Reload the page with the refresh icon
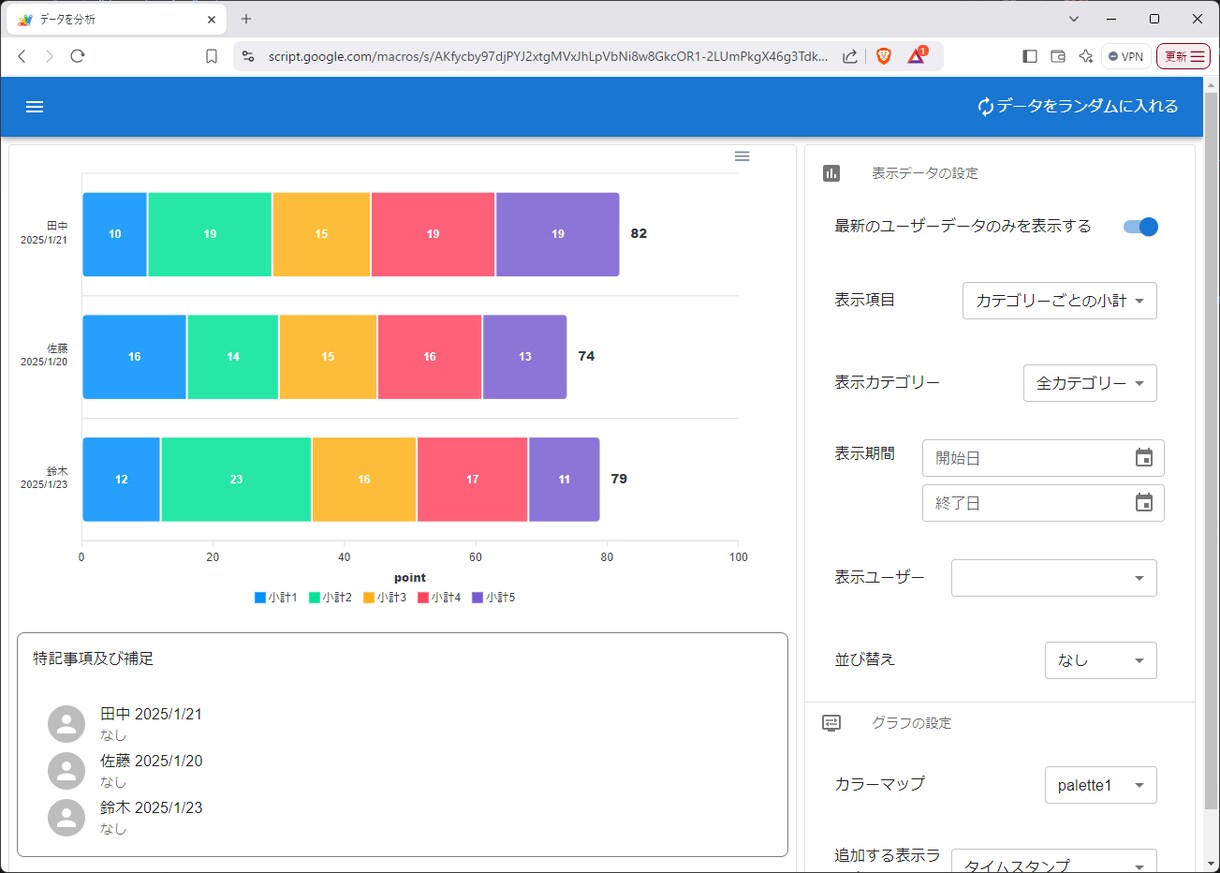The image size is (1220, 873). tap(77, 57)
